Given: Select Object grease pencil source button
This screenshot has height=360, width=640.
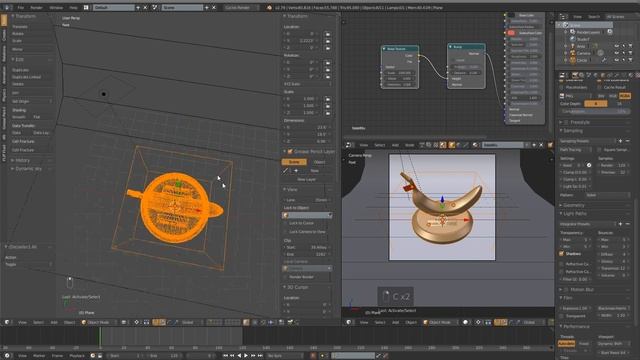Looking at the screenshot, I should [319, 162].
